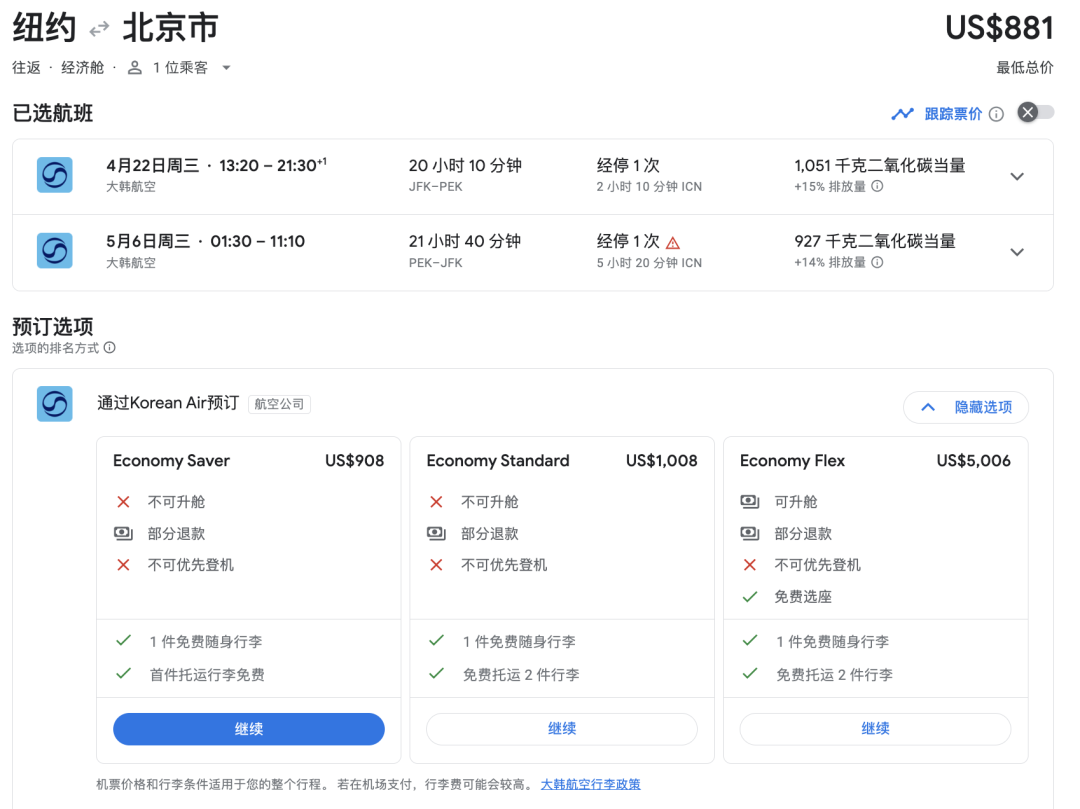Click the price tracking info icon
Image resolution: width=1080 pixels, height=809 pixels.
996,114
